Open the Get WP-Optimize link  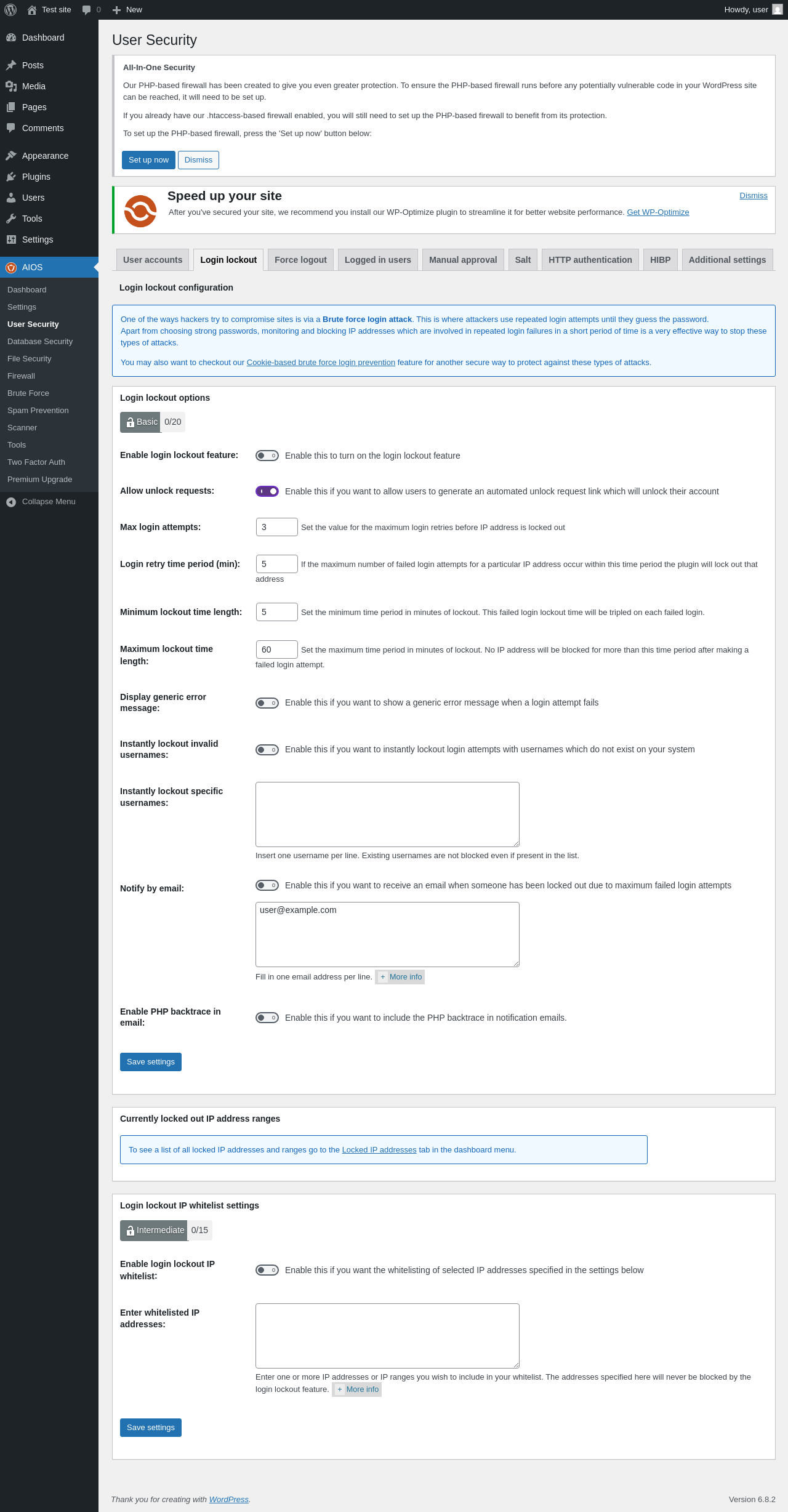coord(658,212)
